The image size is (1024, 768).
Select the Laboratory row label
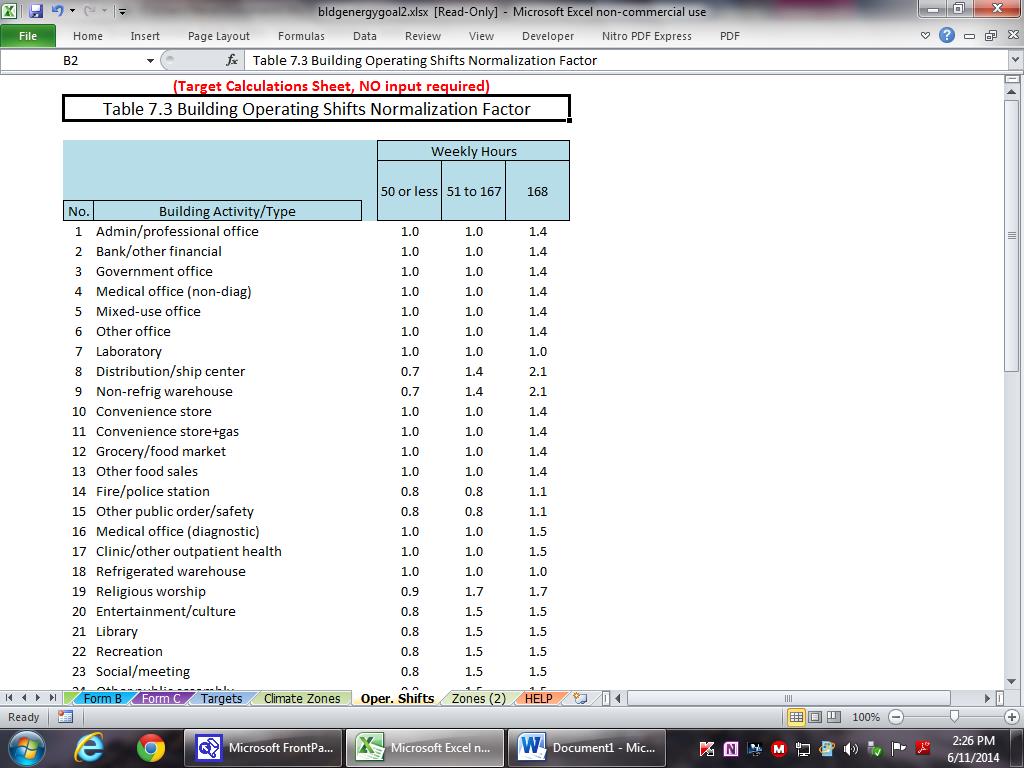[129, 351]
